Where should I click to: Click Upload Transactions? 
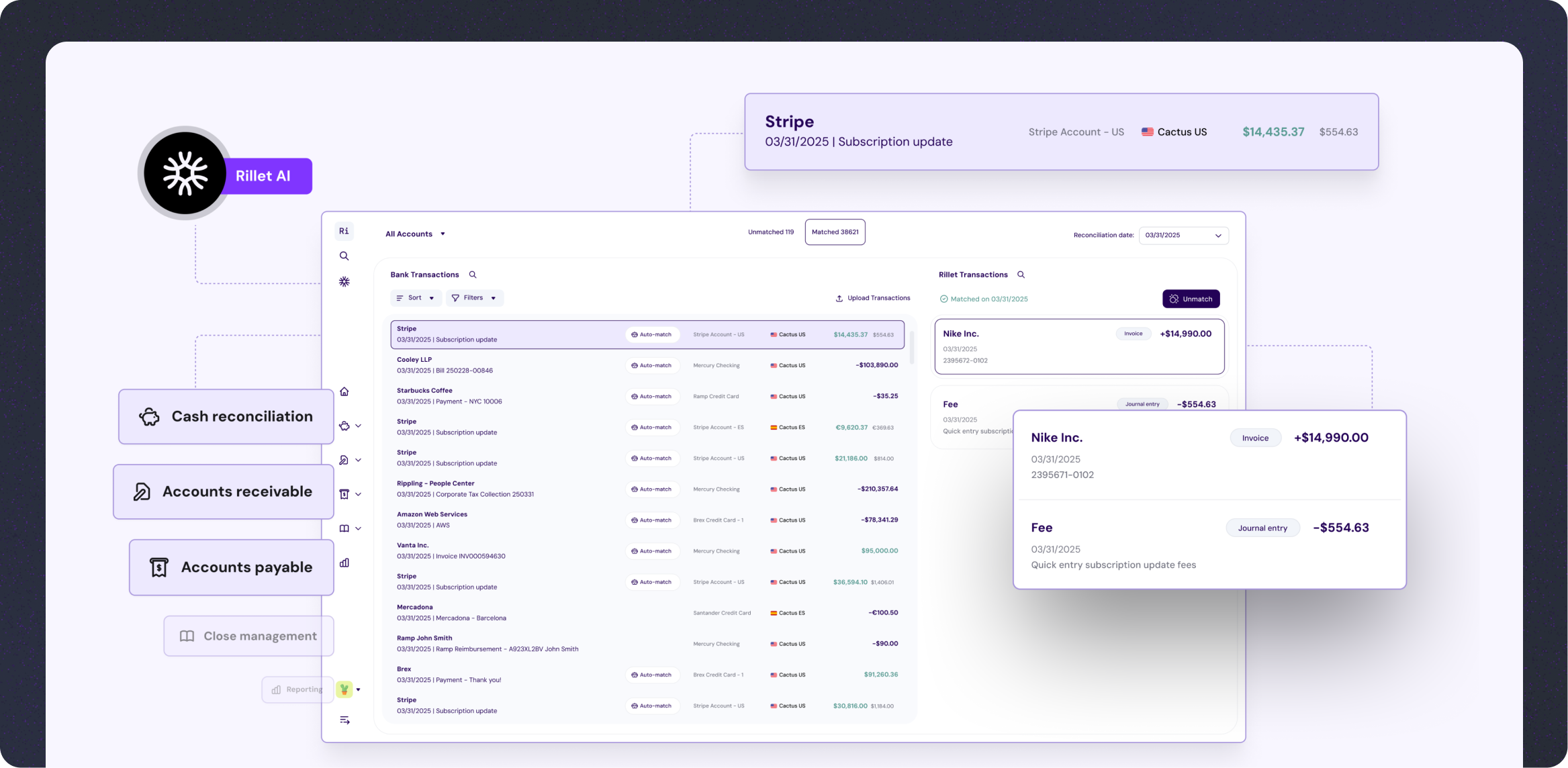[872, 298]
